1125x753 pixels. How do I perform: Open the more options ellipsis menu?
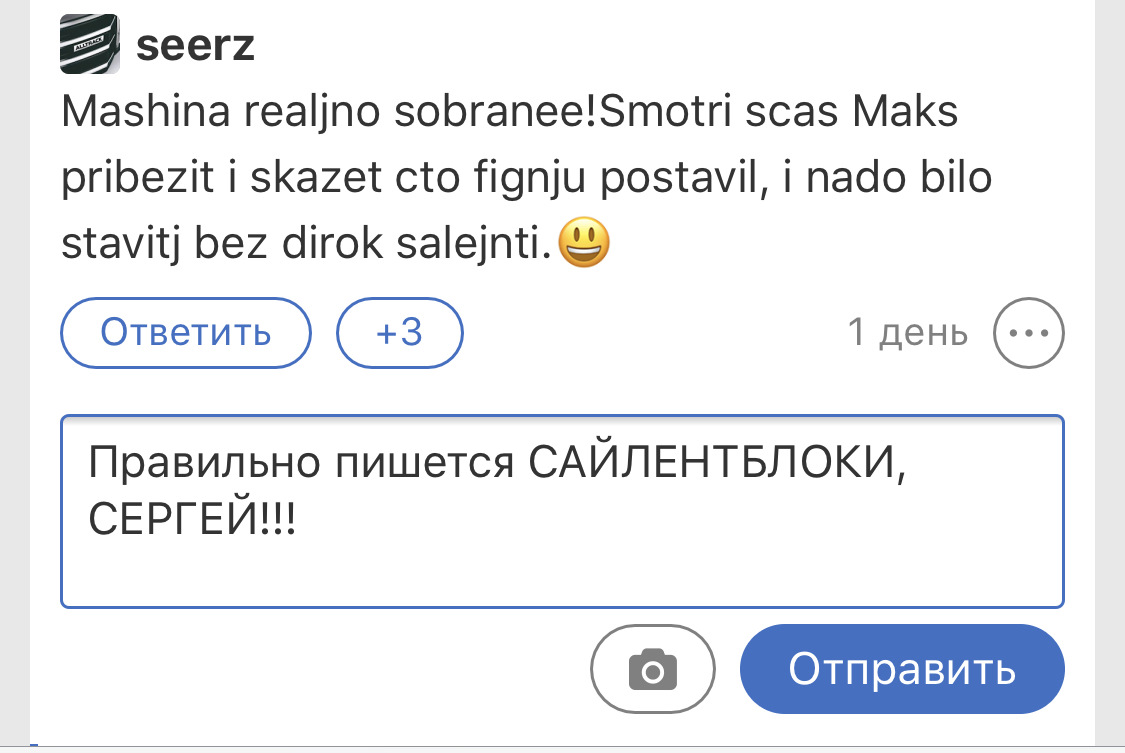point(1028,333)
